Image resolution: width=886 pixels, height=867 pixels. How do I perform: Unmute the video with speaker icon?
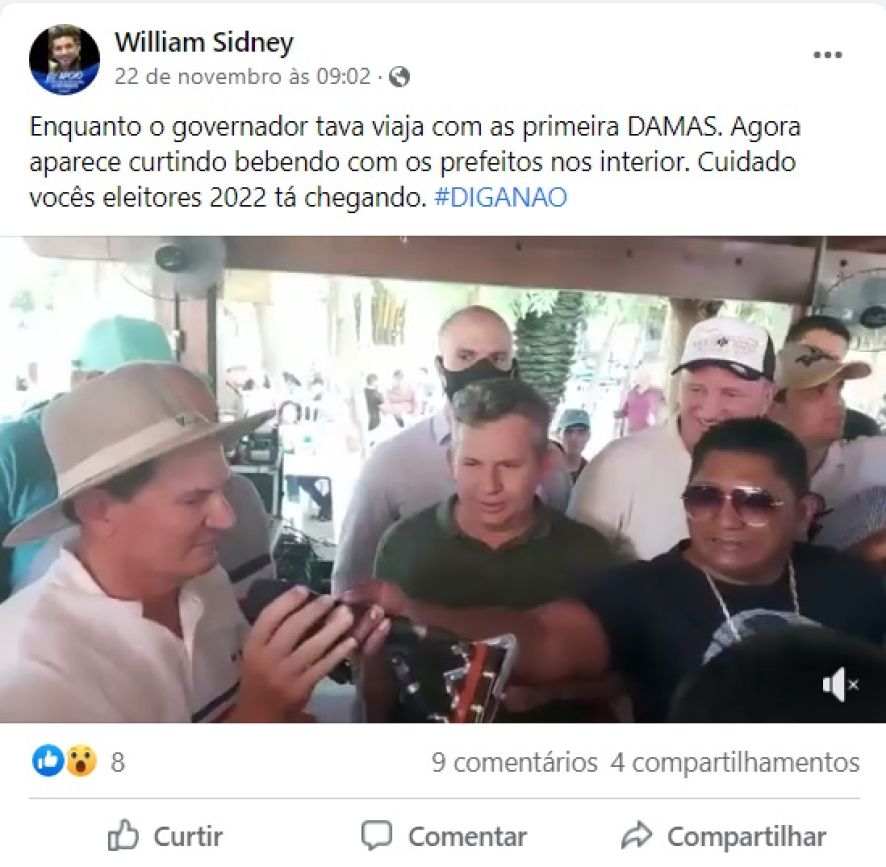(840, 684)
